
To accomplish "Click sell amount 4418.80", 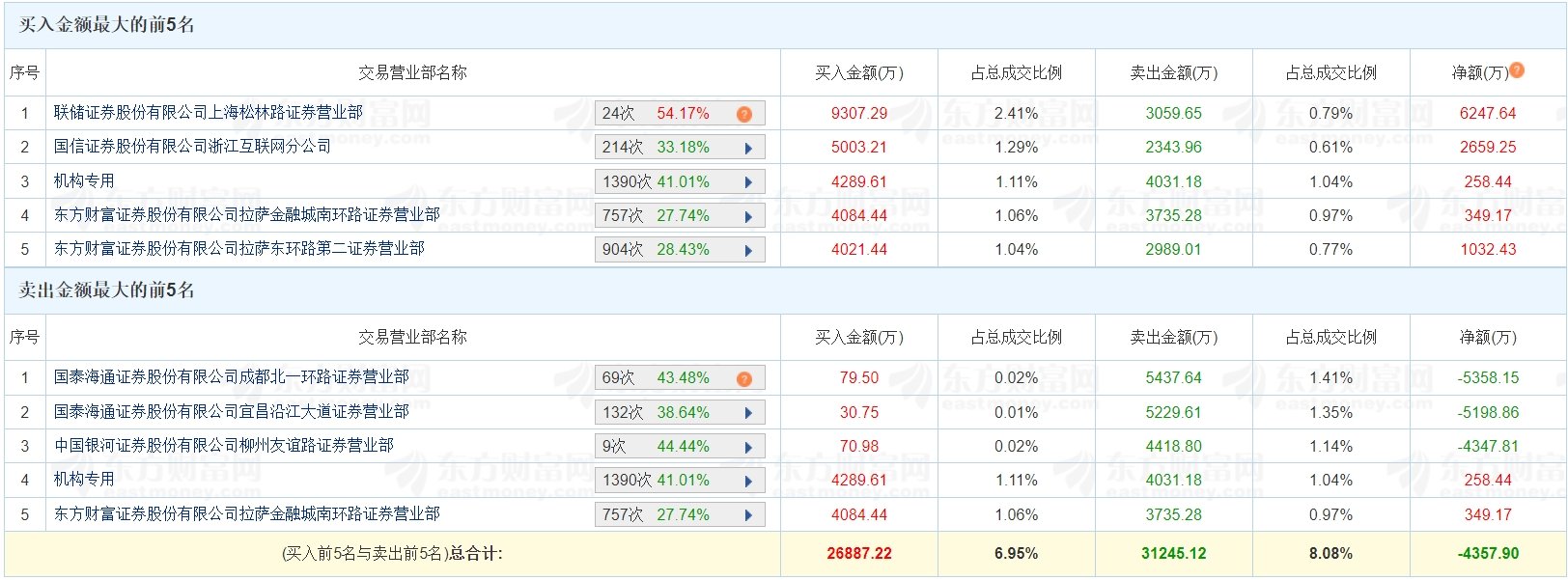I will point(1174,446).
